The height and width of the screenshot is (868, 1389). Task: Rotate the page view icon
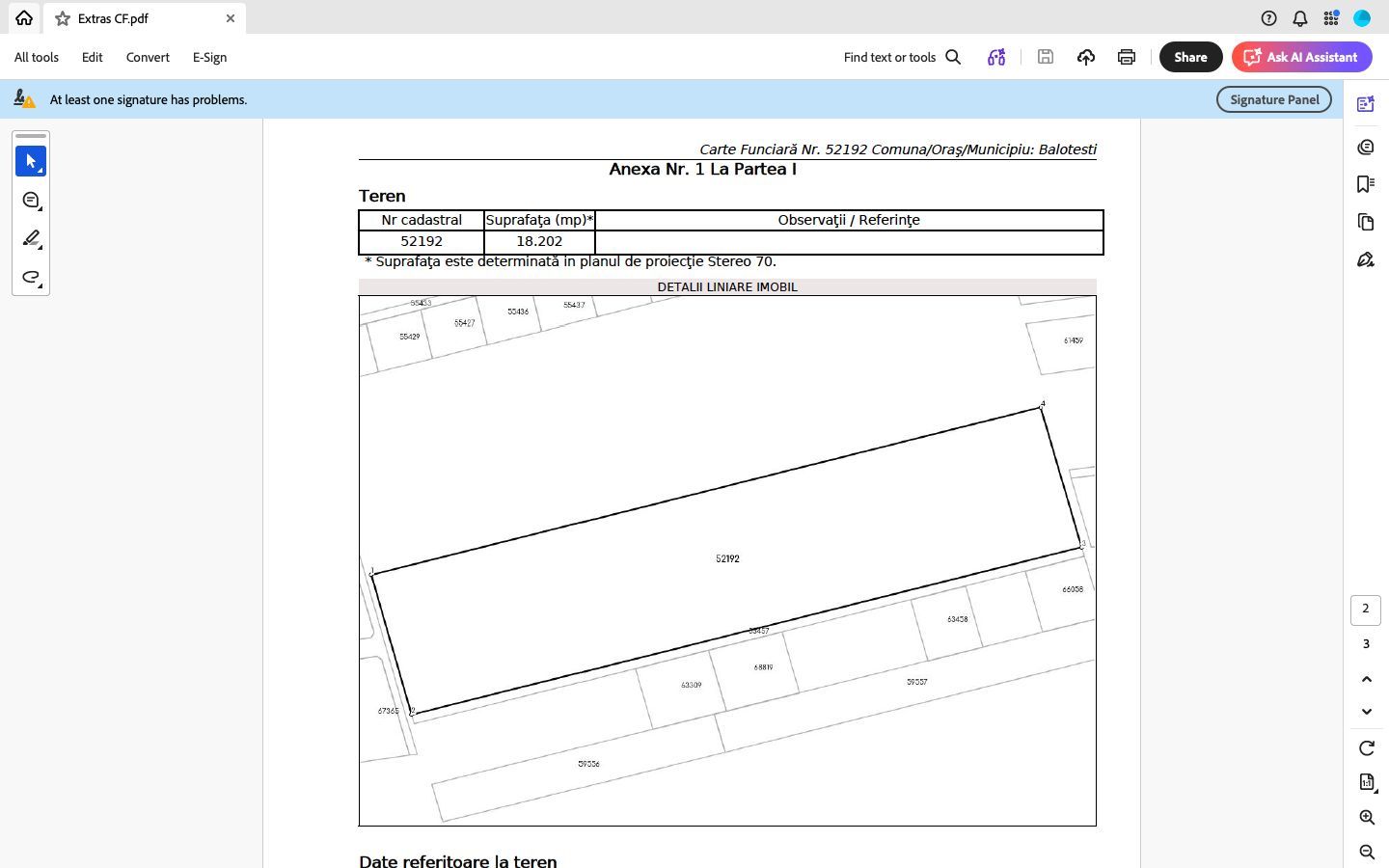tap(1366, 748)
